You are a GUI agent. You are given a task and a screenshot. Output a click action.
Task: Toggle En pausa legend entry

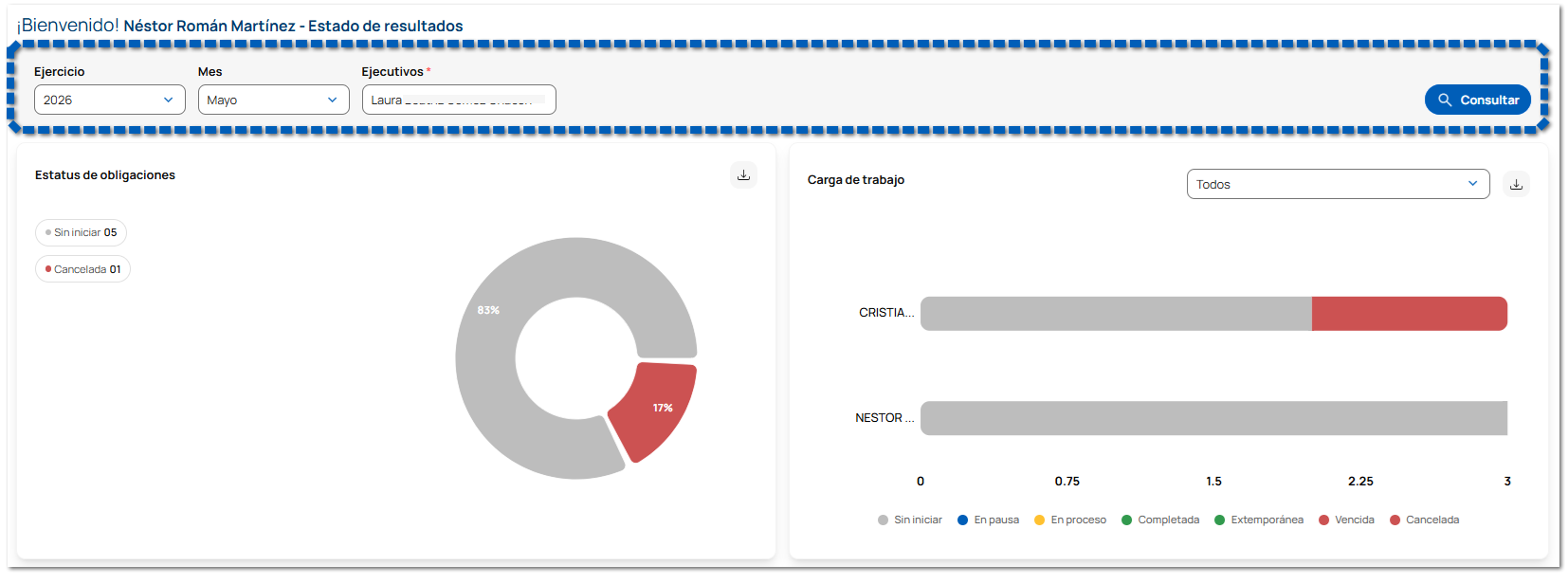[988, 520]
